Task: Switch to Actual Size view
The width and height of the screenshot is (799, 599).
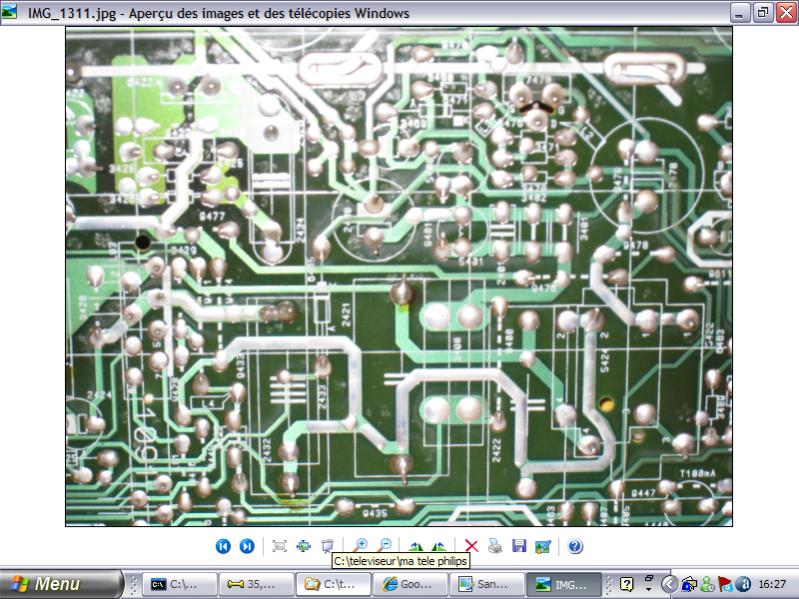Action: coord(303,546)
